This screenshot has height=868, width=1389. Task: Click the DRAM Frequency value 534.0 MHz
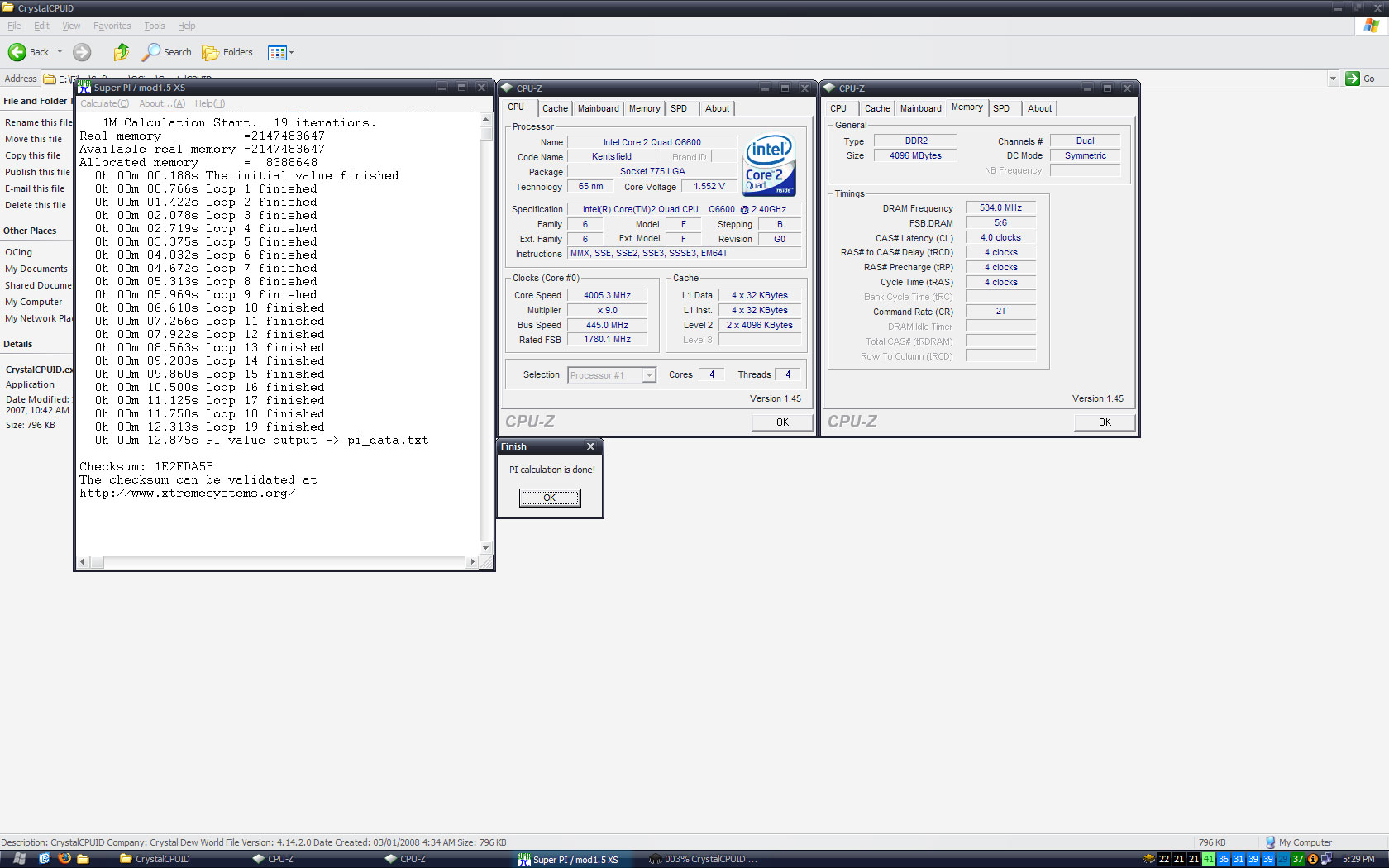click(x=1000, y=207)
